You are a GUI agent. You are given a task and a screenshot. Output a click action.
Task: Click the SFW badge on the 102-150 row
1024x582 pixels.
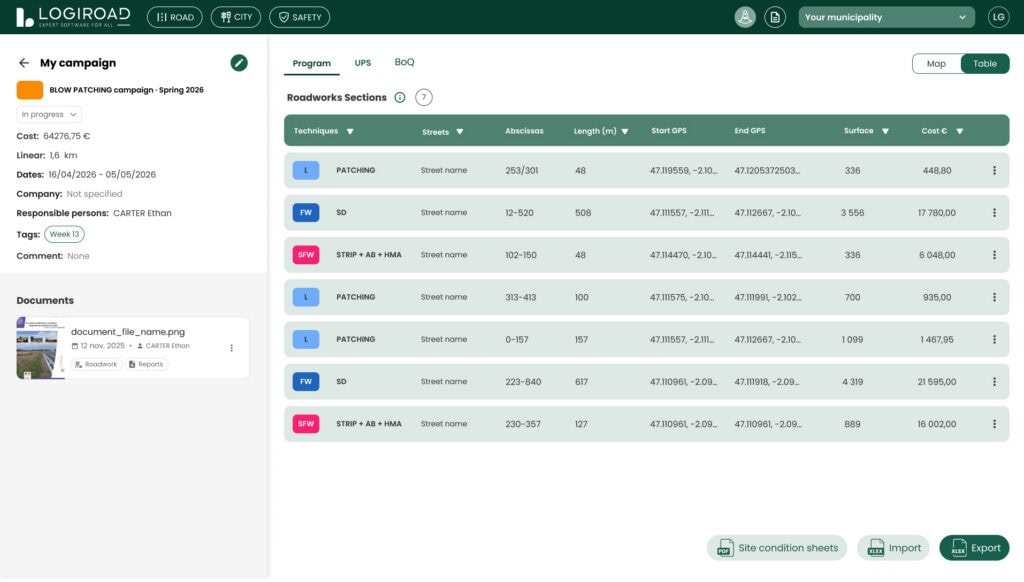(x=306, y=255)
